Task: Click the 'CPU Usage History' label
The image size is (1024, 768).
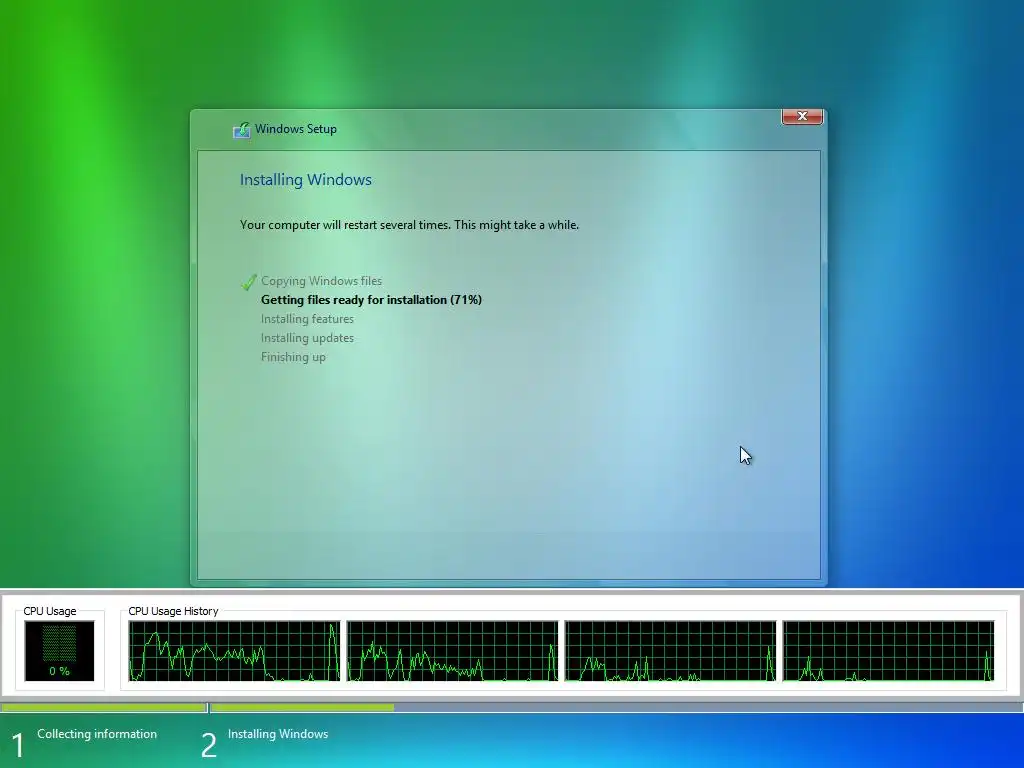Action: pos(173,611)
